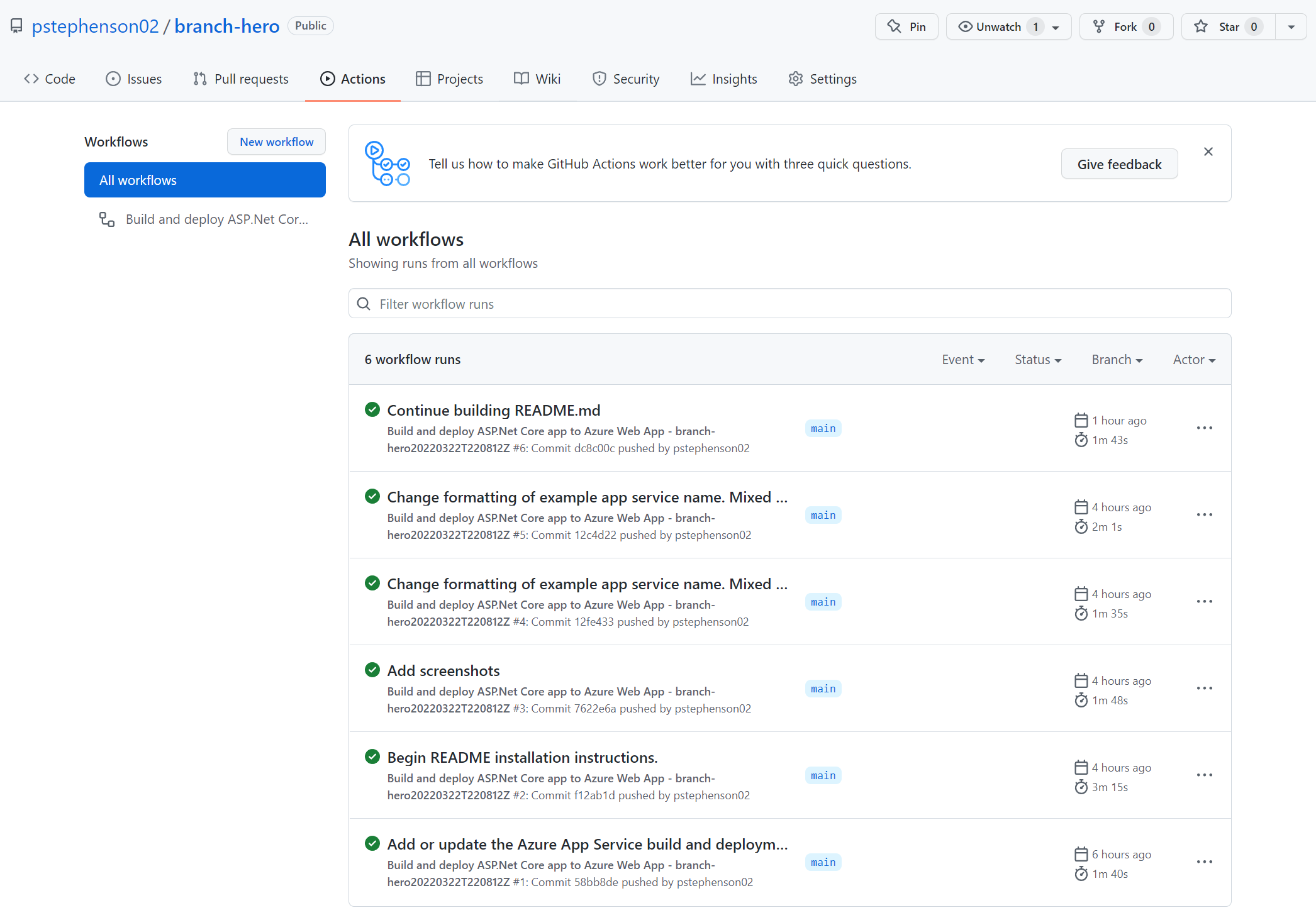Viewport: 1316px width, 920px height.
Task: Click the repository icon beside pstephenson02
Action: pyautogui.click(x=16, y=26)
